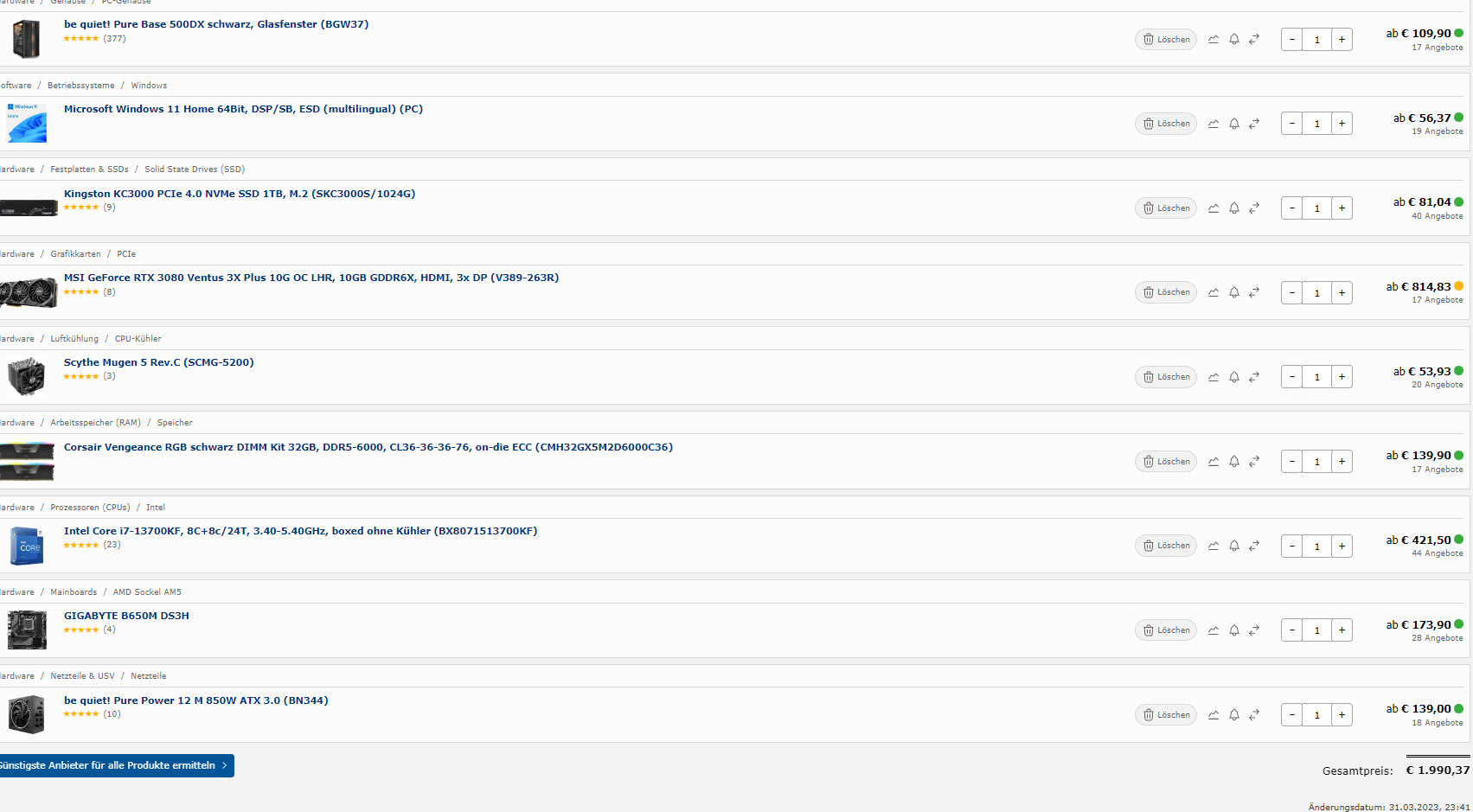Open the price history chart for Scythe Mugen 5

[1214, 376]
